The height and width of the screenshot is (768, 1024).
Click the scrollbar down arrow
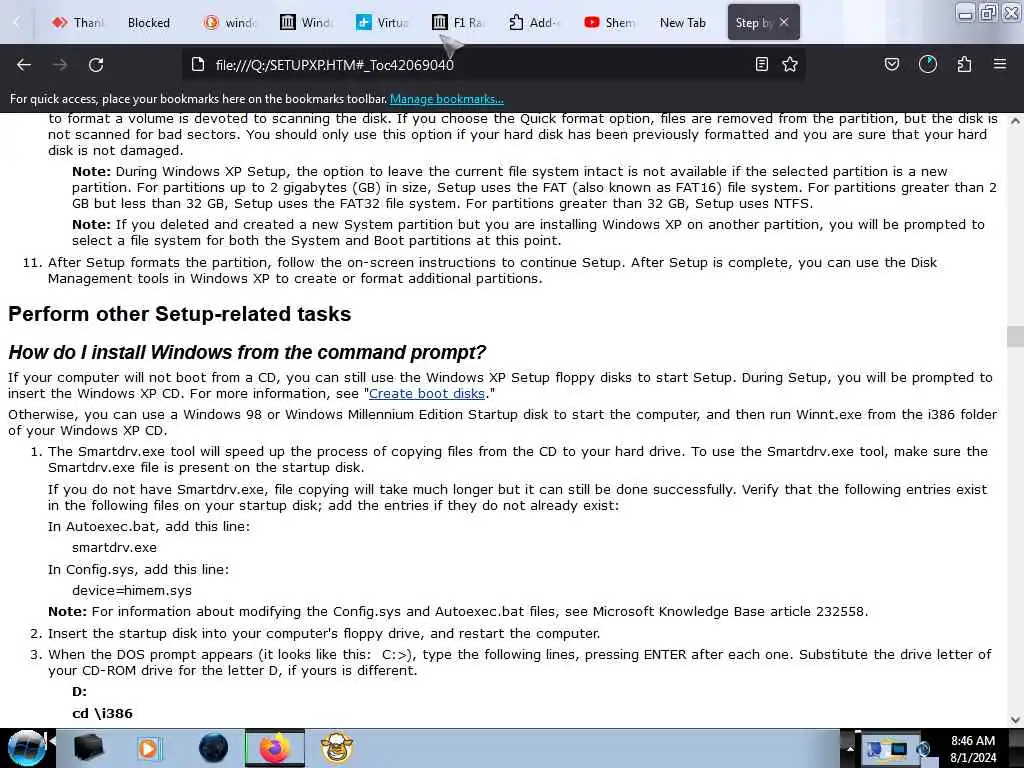pos(1015,720)
